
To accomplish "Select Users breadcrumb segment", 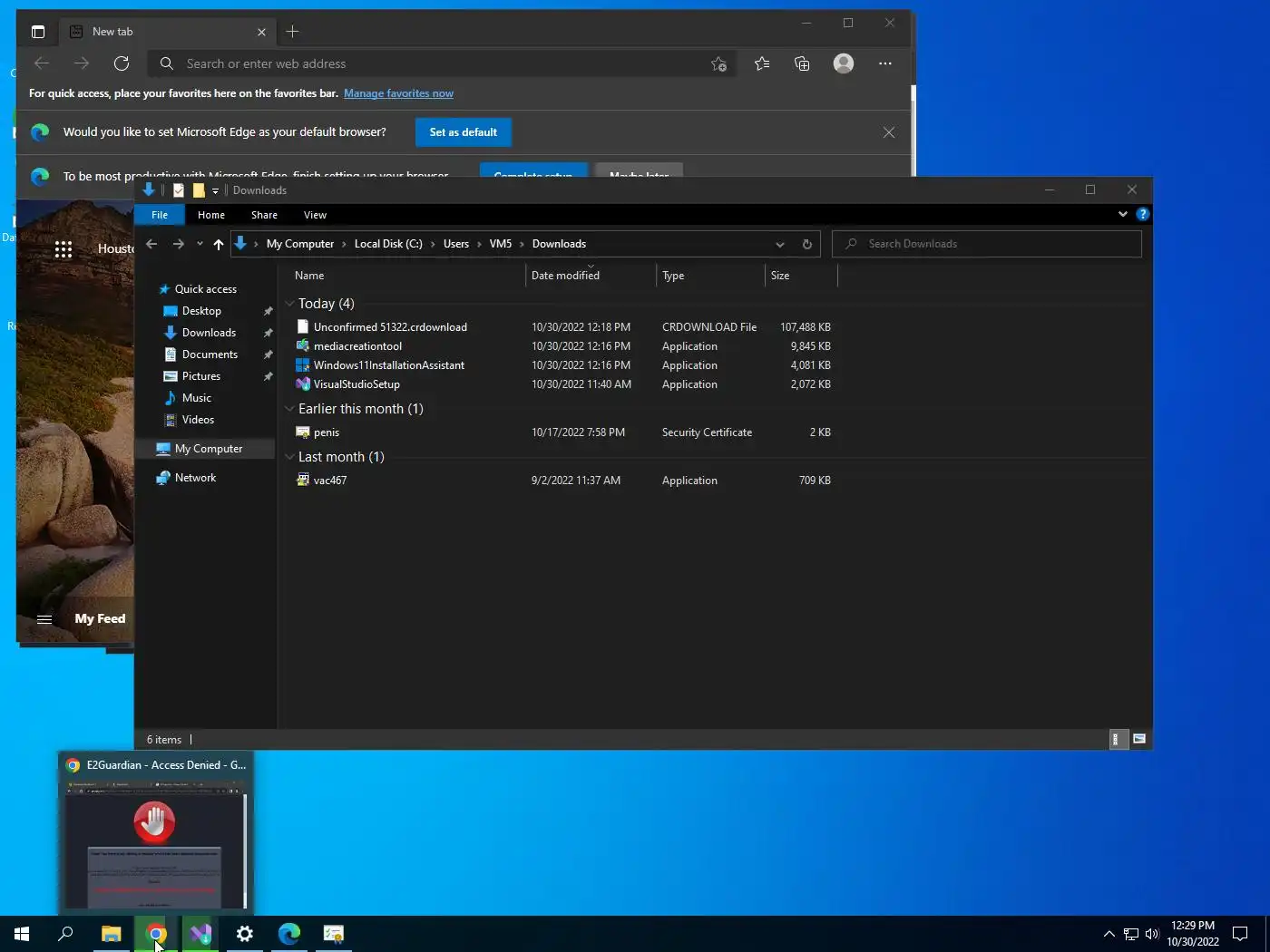I will pos(456,244).
